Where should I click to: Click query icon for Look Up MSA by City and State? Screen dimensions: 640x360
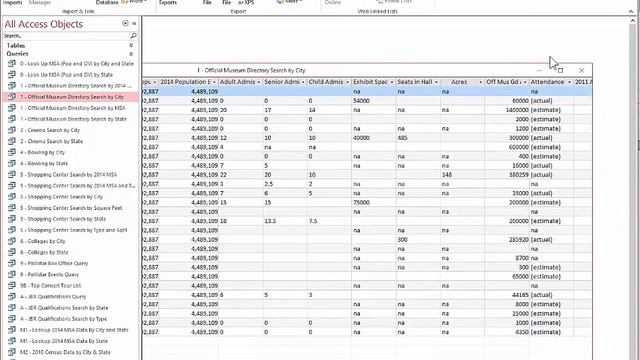pyautogui.click(x=12, y=64)
